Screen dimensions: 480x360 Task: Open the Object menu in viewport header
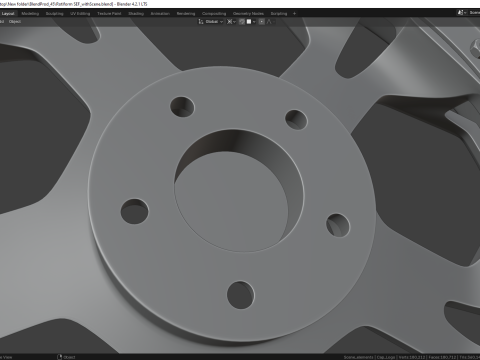click(15, 22)
